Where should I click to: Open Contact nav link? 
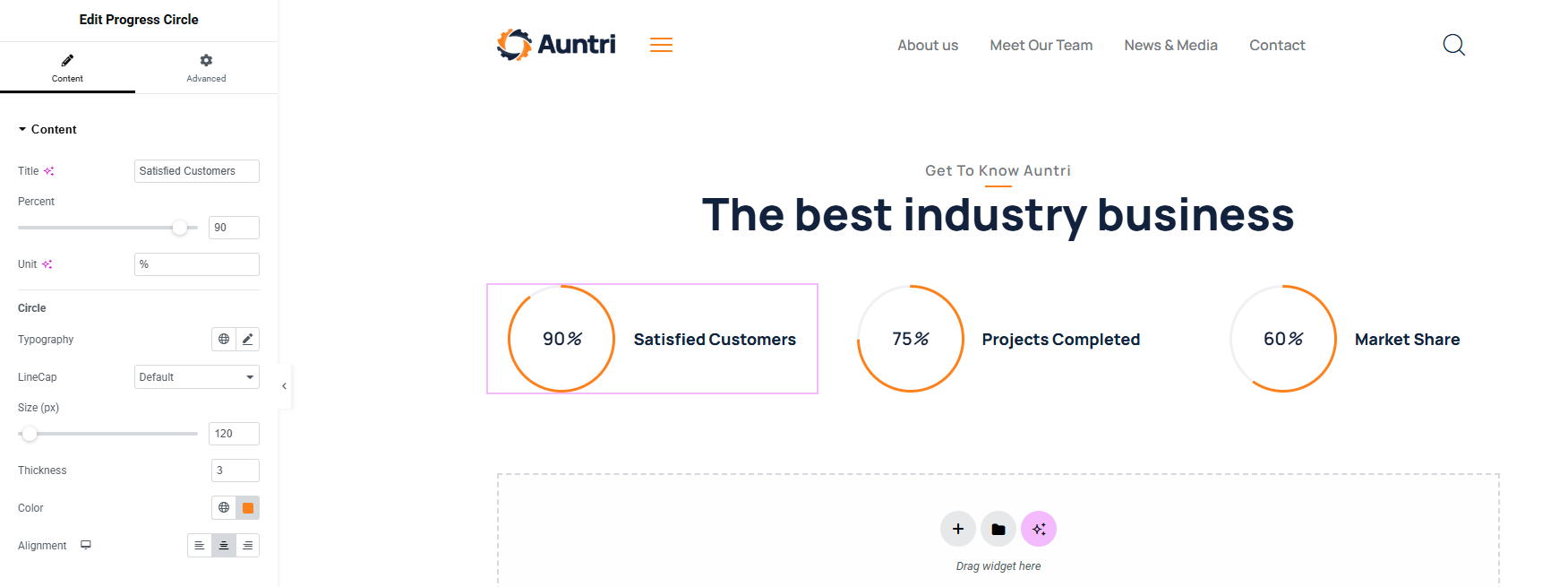click(1277, 45)
